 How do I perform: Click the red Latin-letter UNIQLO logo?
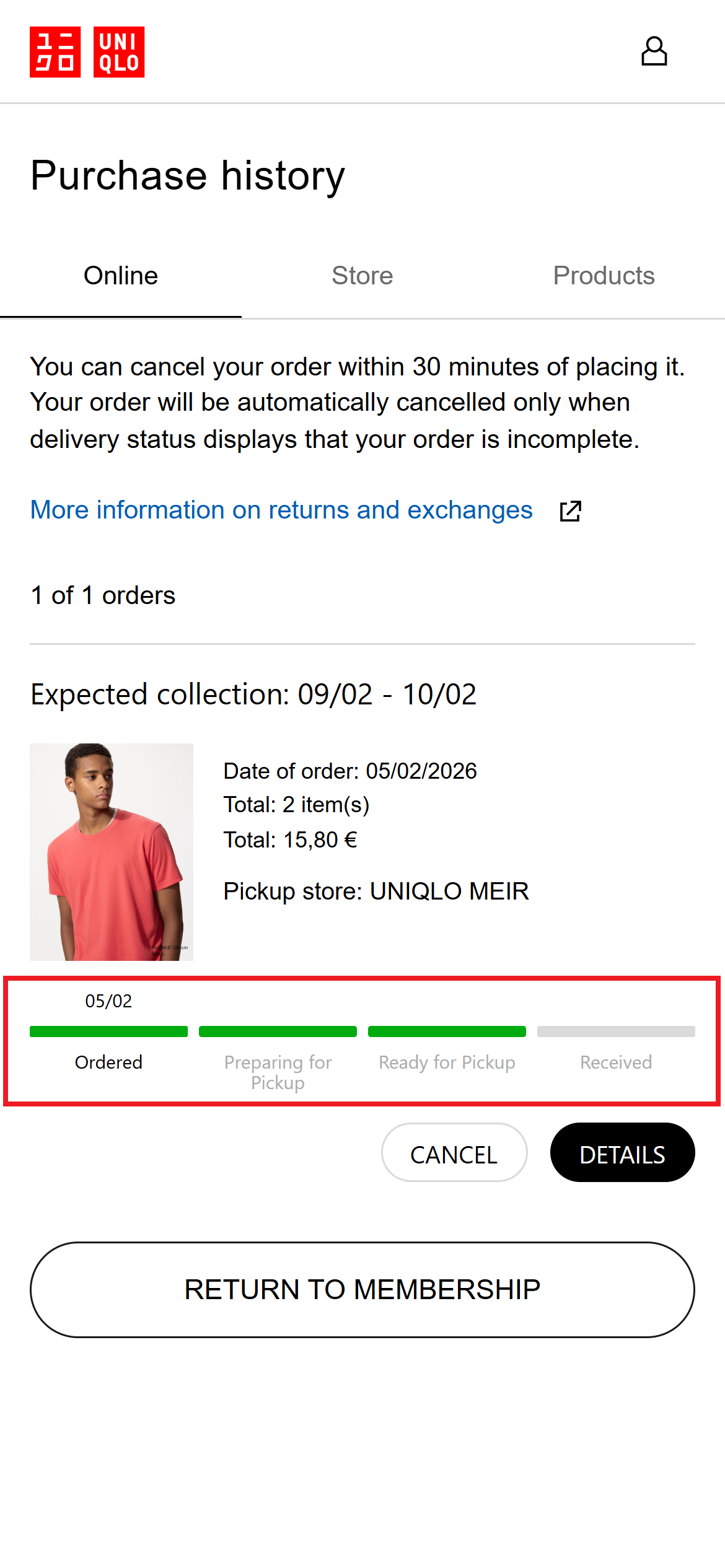point(119,52)
